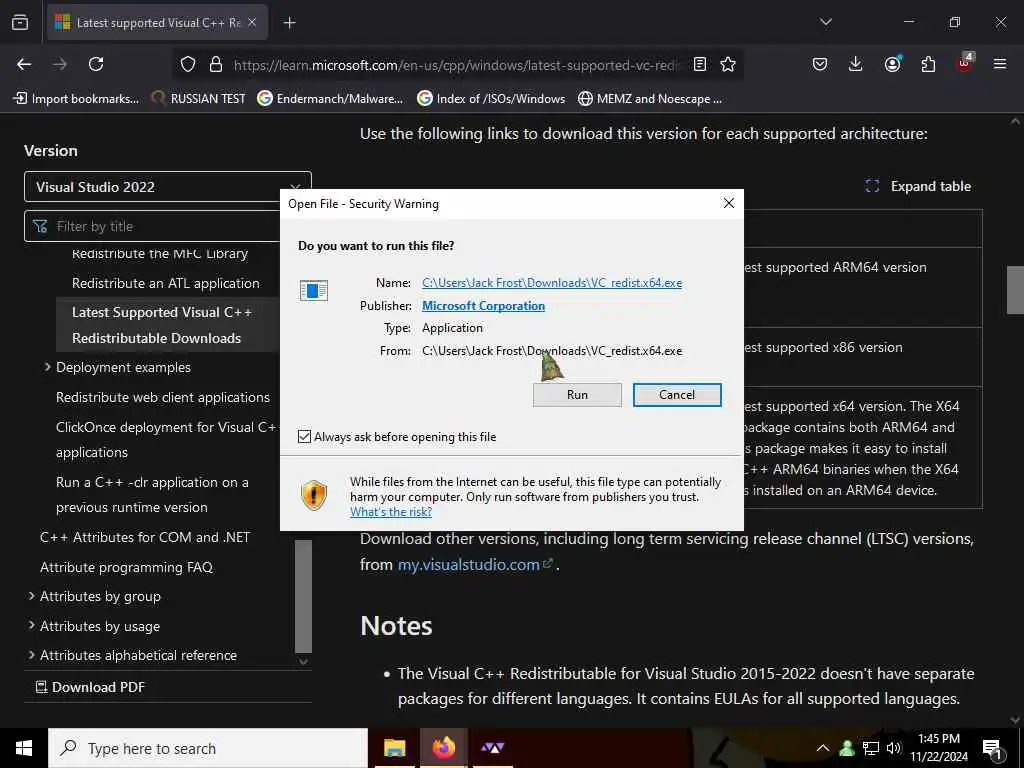Click Microsoft Corporation publisher link
This screenshot has height=768, width=1024.
point(483,306)
